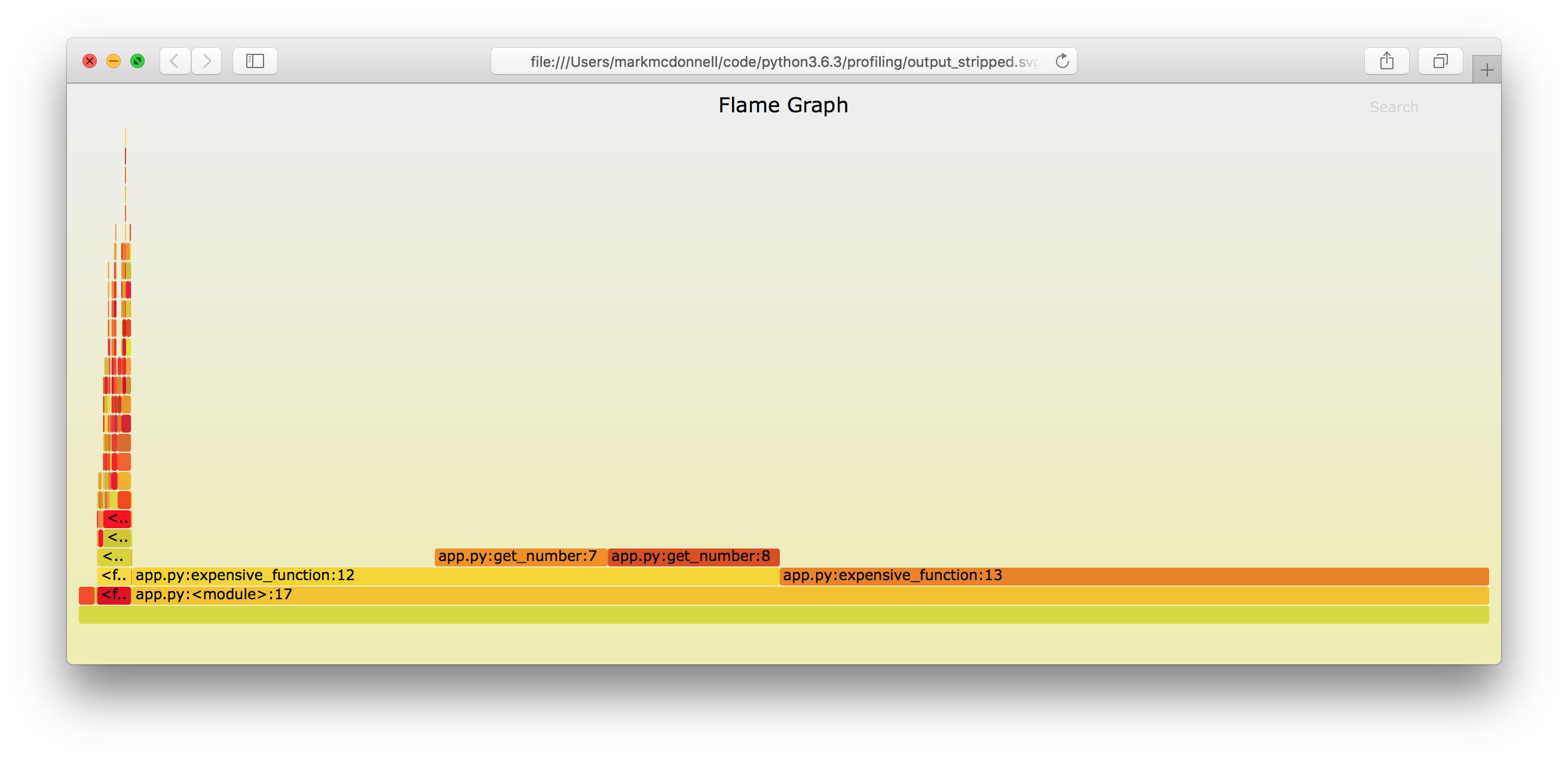Click the red <.. frame in stack
This screenshot has height=760, width=1568.
click(118, 519)
